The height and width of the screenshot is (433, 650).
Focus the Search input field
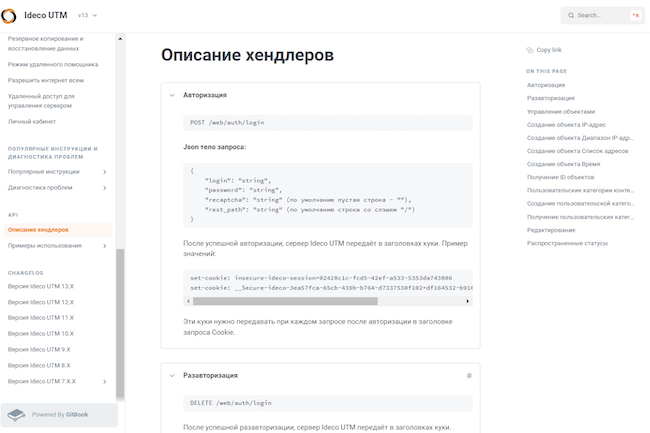coord(602,15)
